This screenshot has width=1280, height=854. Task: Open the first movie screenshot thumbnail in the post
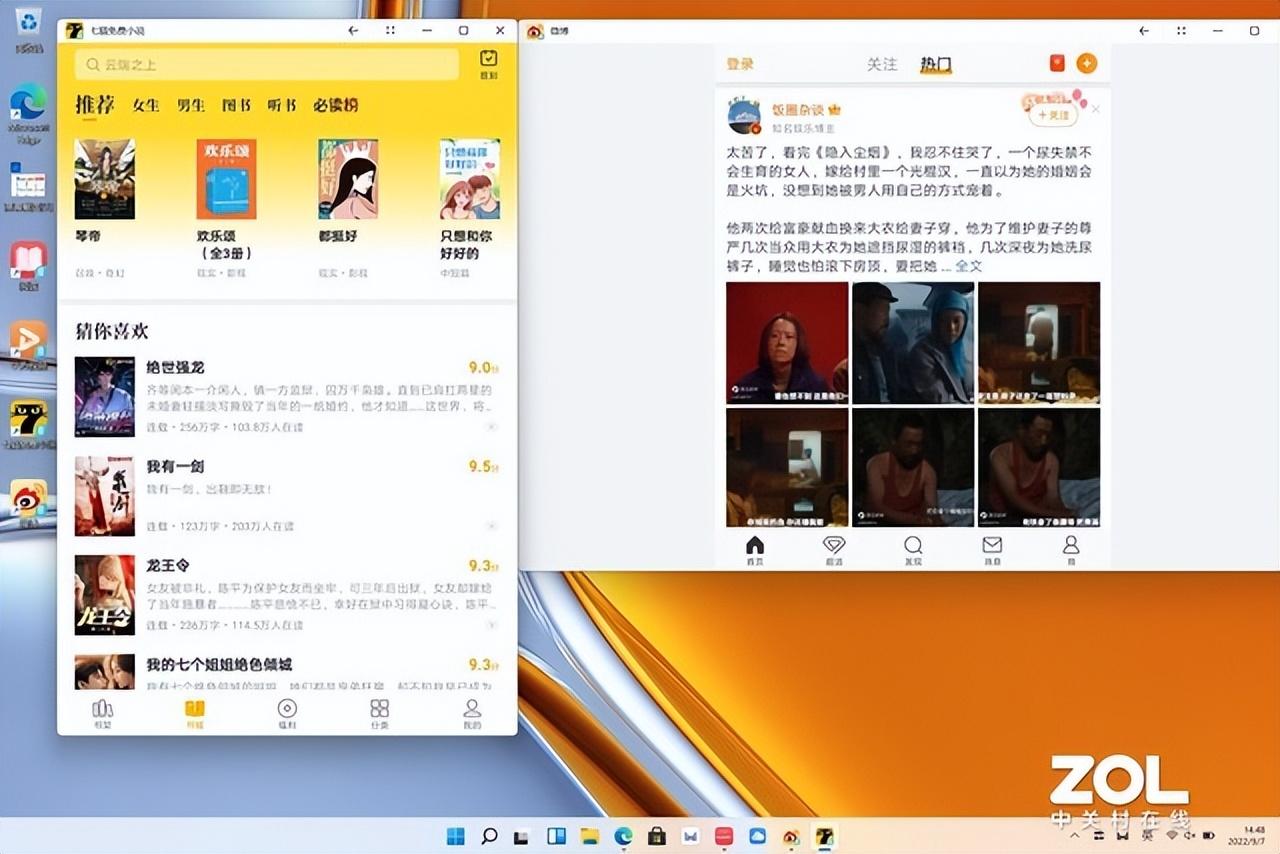pyautogui.click(x=786, y=342)
